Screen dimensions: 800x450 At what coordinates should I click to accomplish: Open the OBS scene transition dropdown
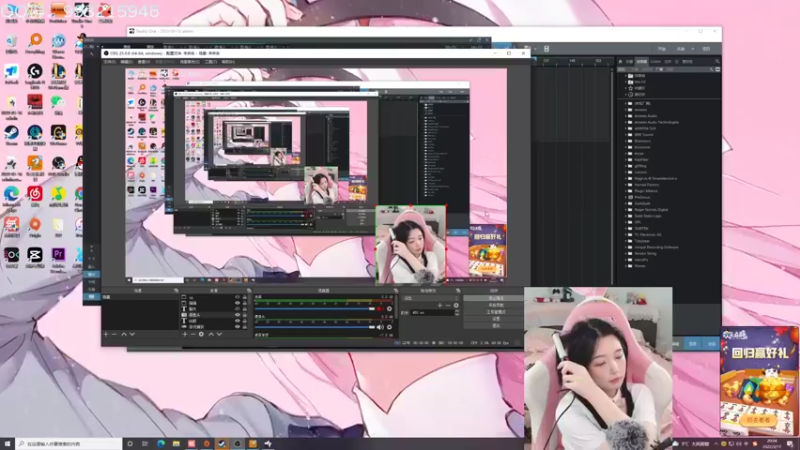coord(431,298)
